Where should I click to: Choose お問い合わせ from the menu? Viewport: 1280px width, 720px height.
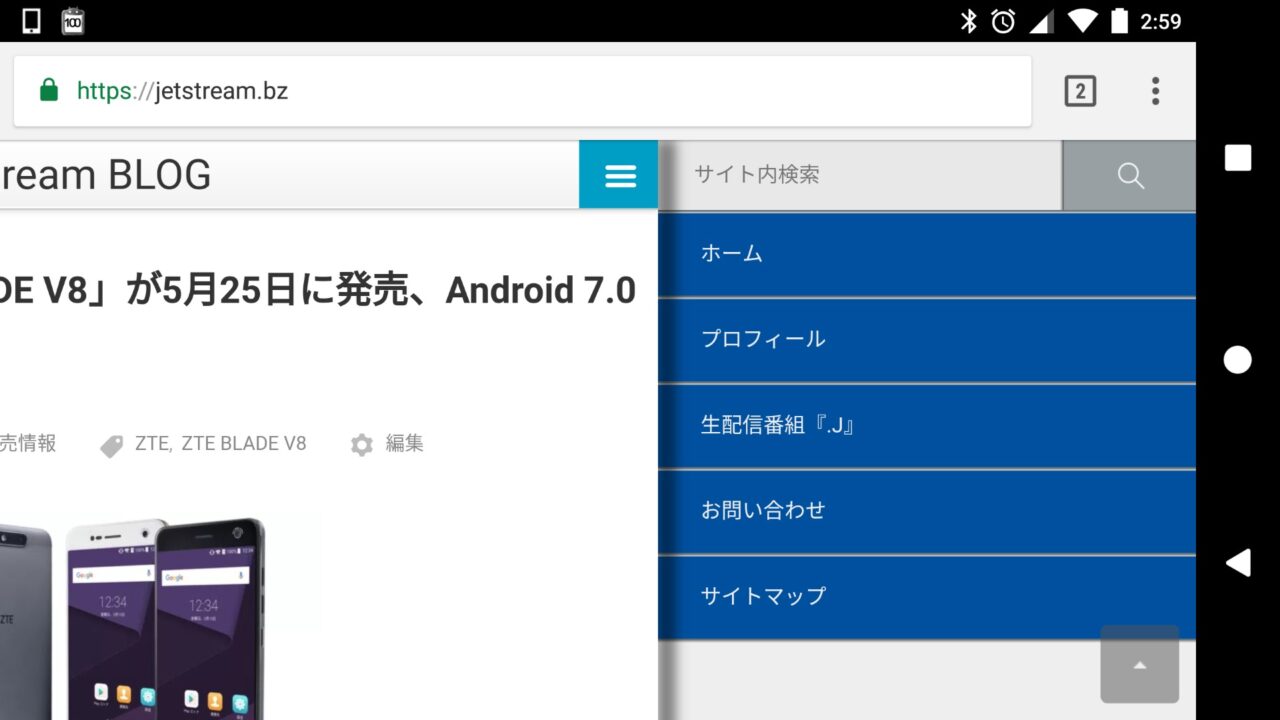[763, 510]
